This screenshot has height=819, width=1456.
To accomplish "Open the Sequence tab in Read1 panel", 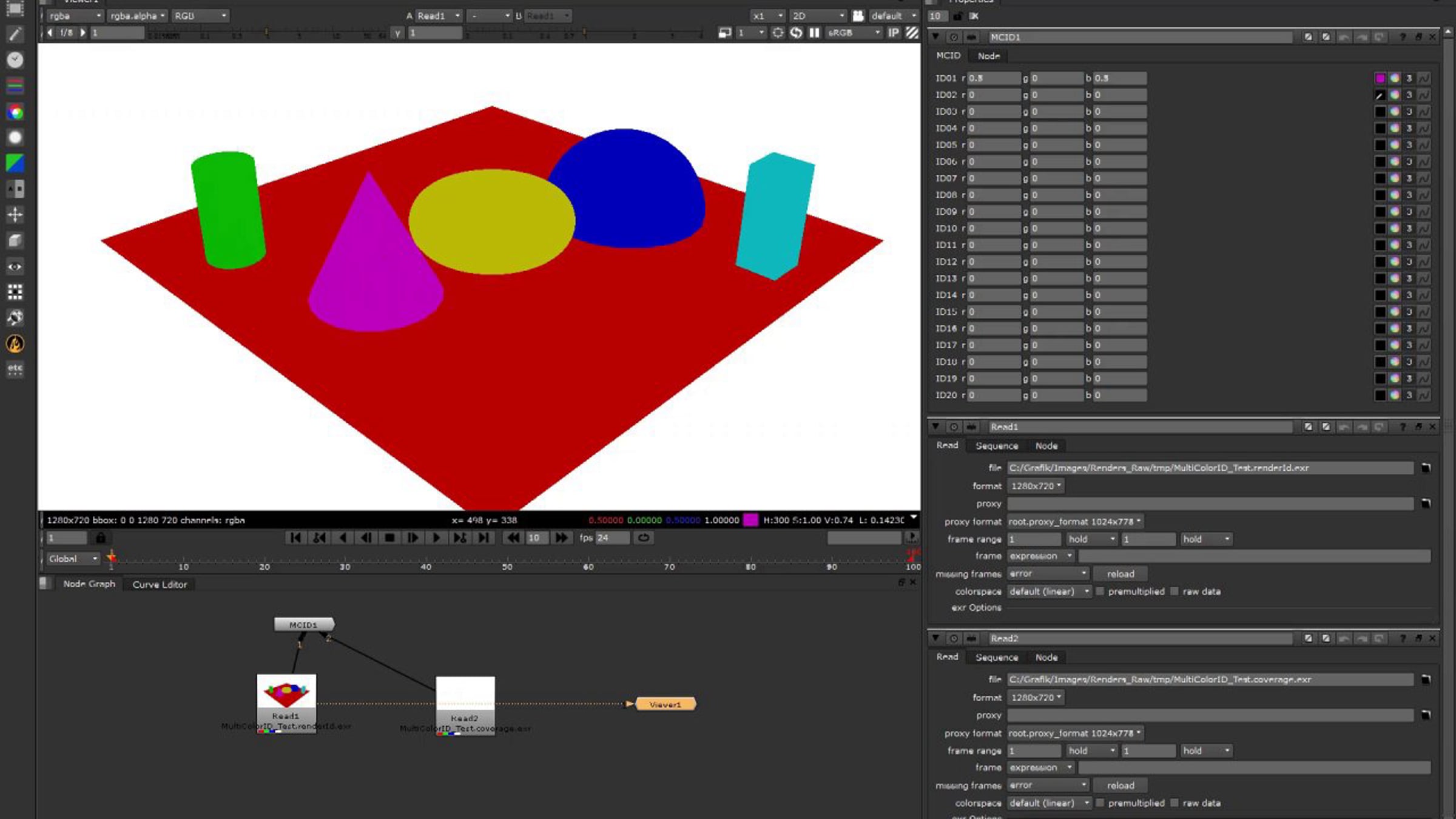I will coord(997,446).
